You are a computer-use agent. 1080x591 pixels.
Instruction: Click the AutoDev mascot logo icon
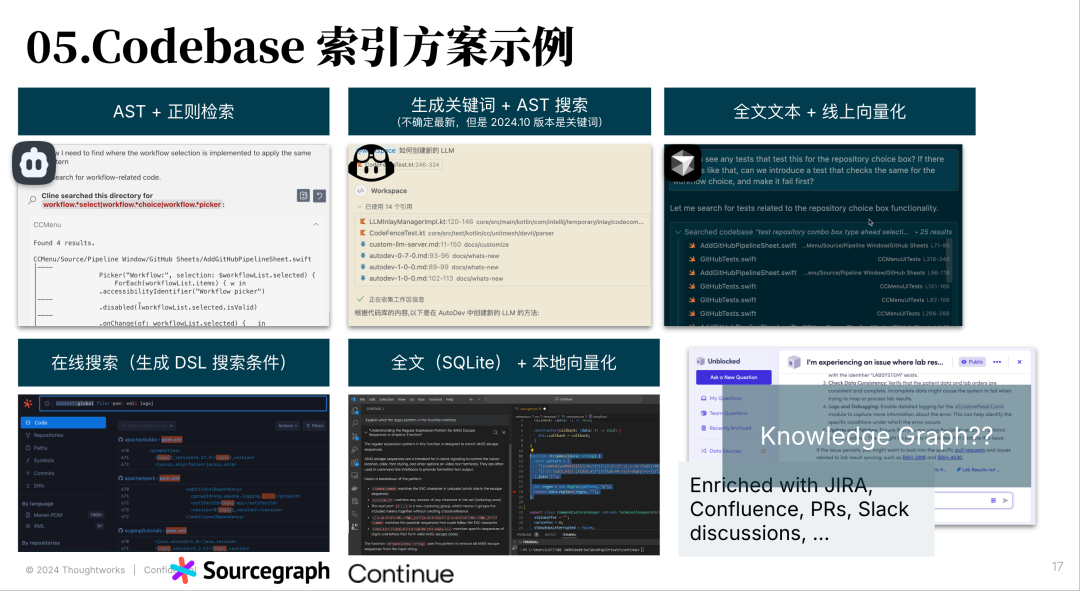click(x=371, y=163)
